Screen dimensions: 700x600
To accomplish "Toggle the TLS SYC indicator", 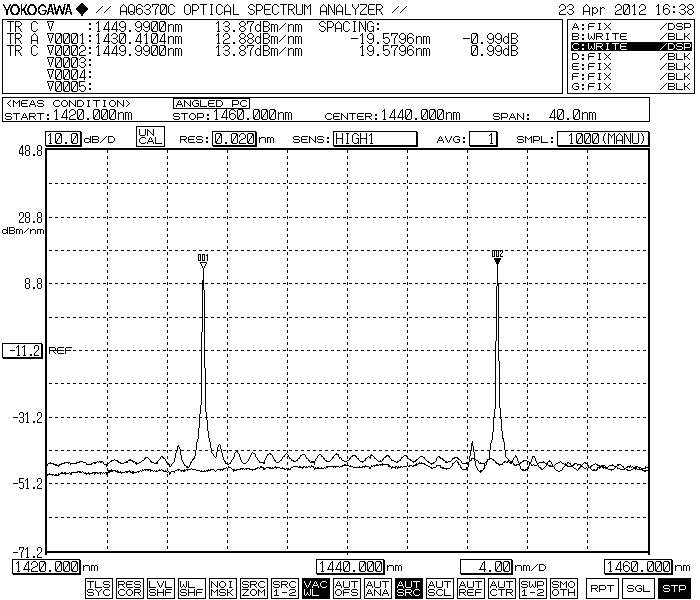I will [x=99, y=588].
